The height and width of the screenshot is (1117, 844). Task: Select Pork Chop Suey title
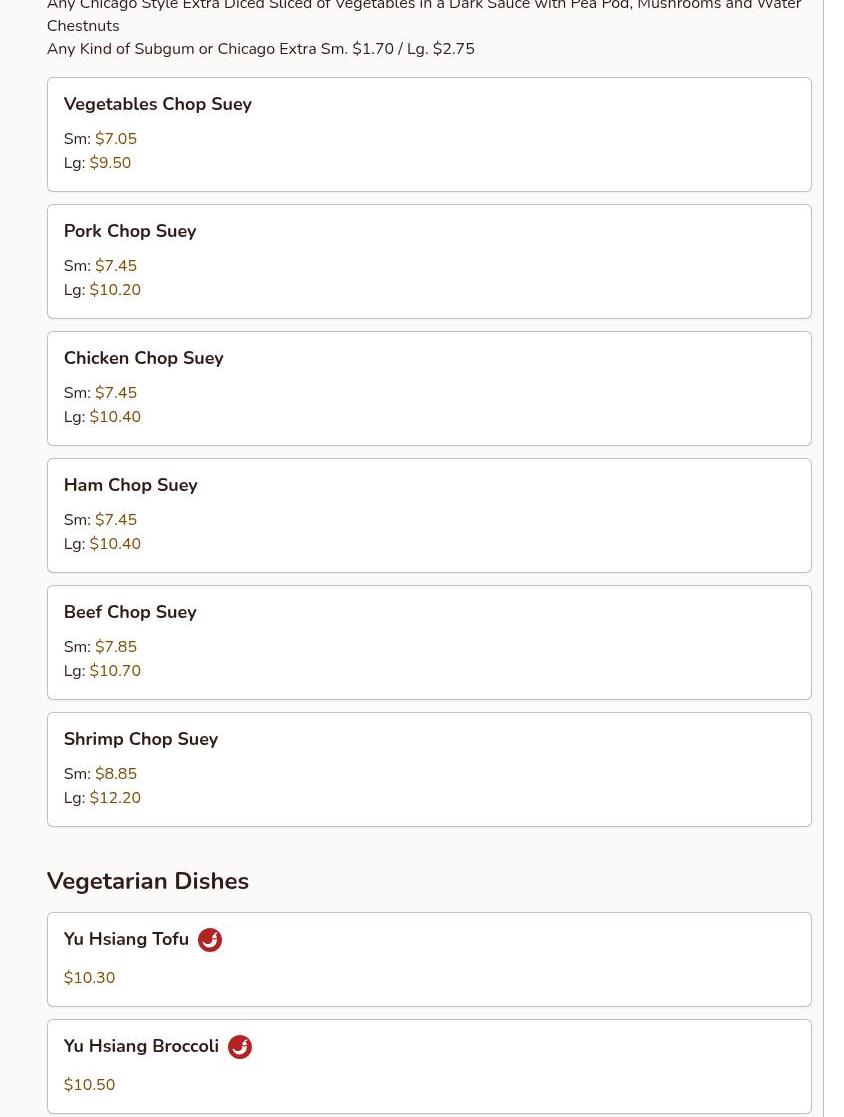click(130, 231)
